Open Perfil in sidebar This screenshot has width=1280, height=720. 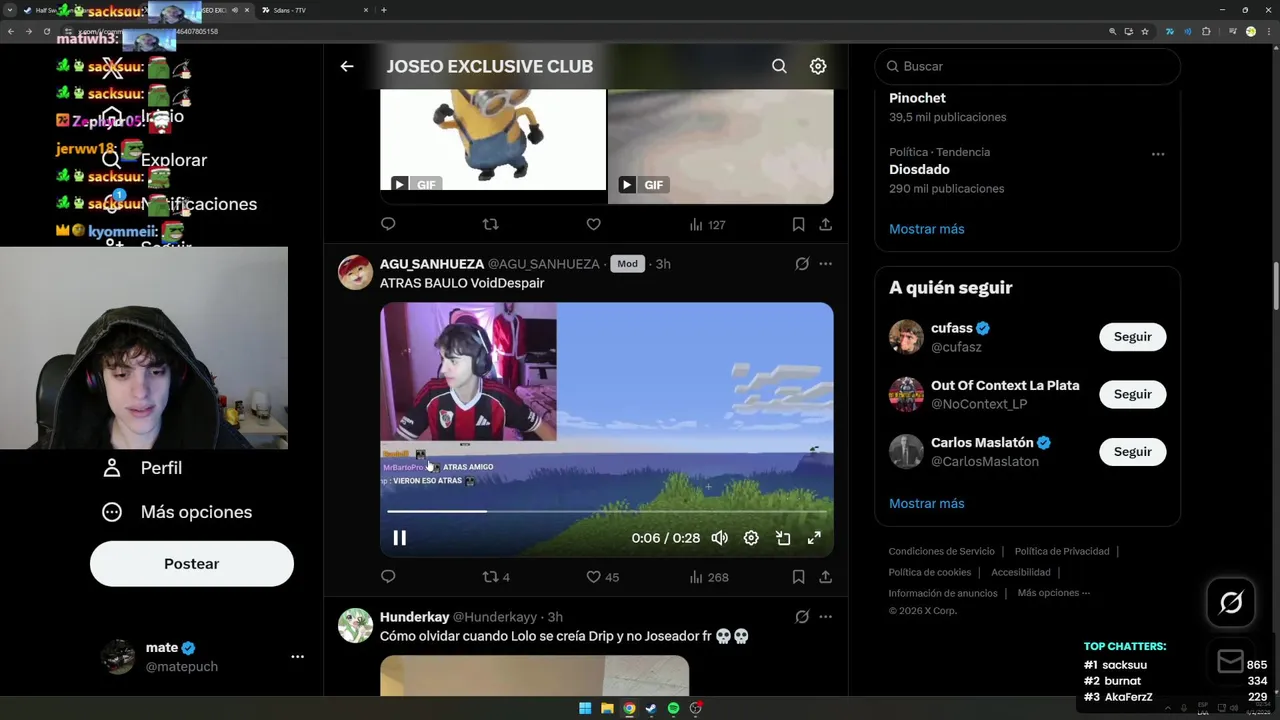click(x=142, y=468)
